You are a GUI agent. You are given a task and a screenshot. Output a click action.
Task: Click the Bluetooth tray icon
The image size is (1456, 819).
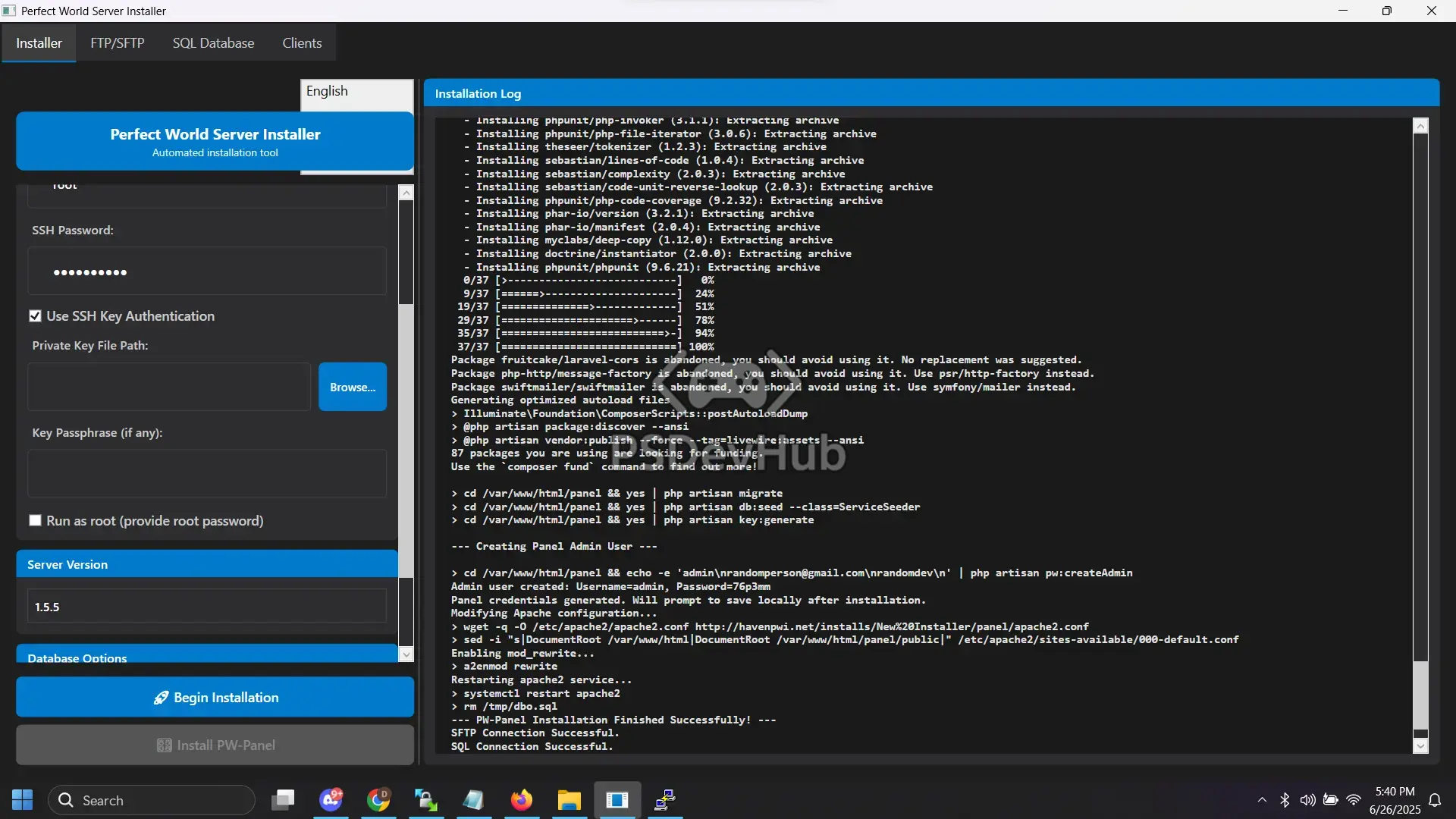click(x=1285, y=800)
